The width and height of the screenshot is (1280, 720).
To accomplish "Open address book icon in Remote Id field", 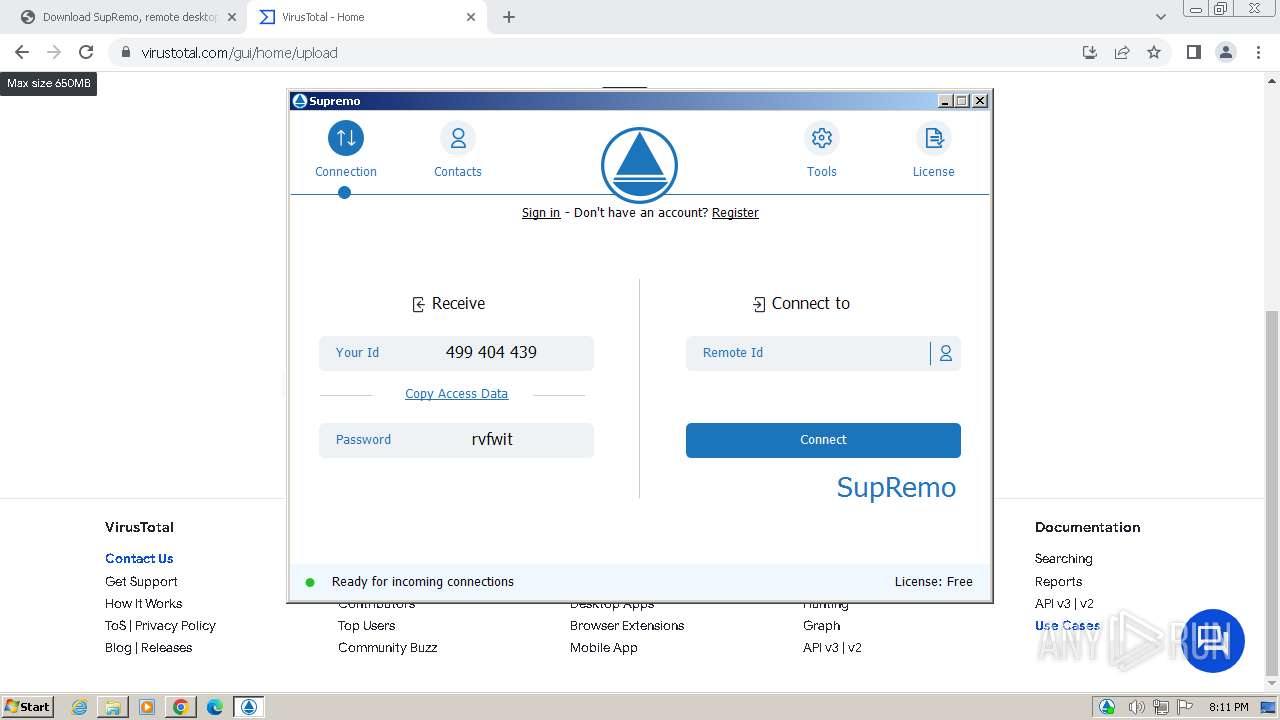I will tap(945, 353).
